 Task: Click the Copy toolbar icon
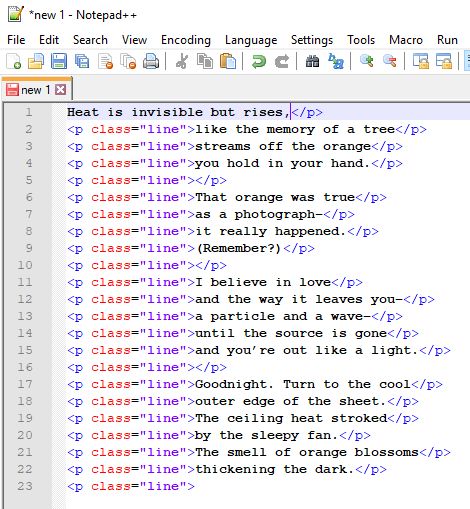click(x=205, y=61)
